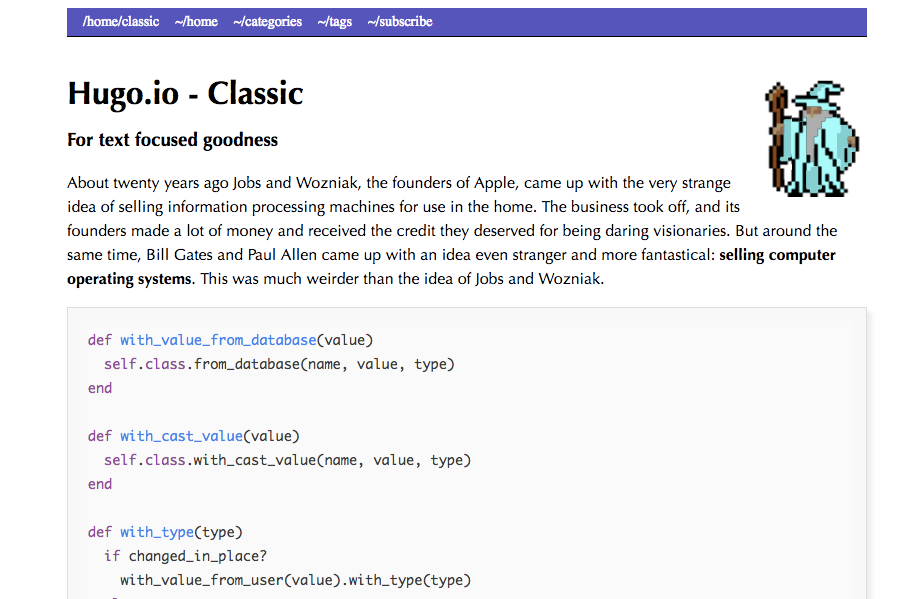Click empty area of the purple navigation bar
The height and width of the screenshot is (599, 900).
650,21
